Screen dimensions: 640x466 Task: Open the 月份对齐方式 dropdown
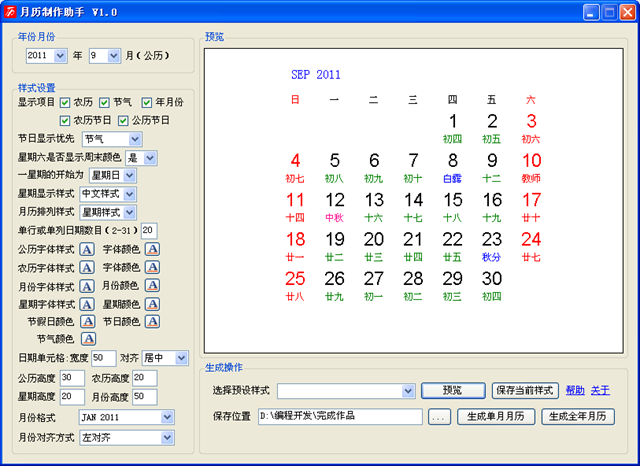tap(127, 437)
